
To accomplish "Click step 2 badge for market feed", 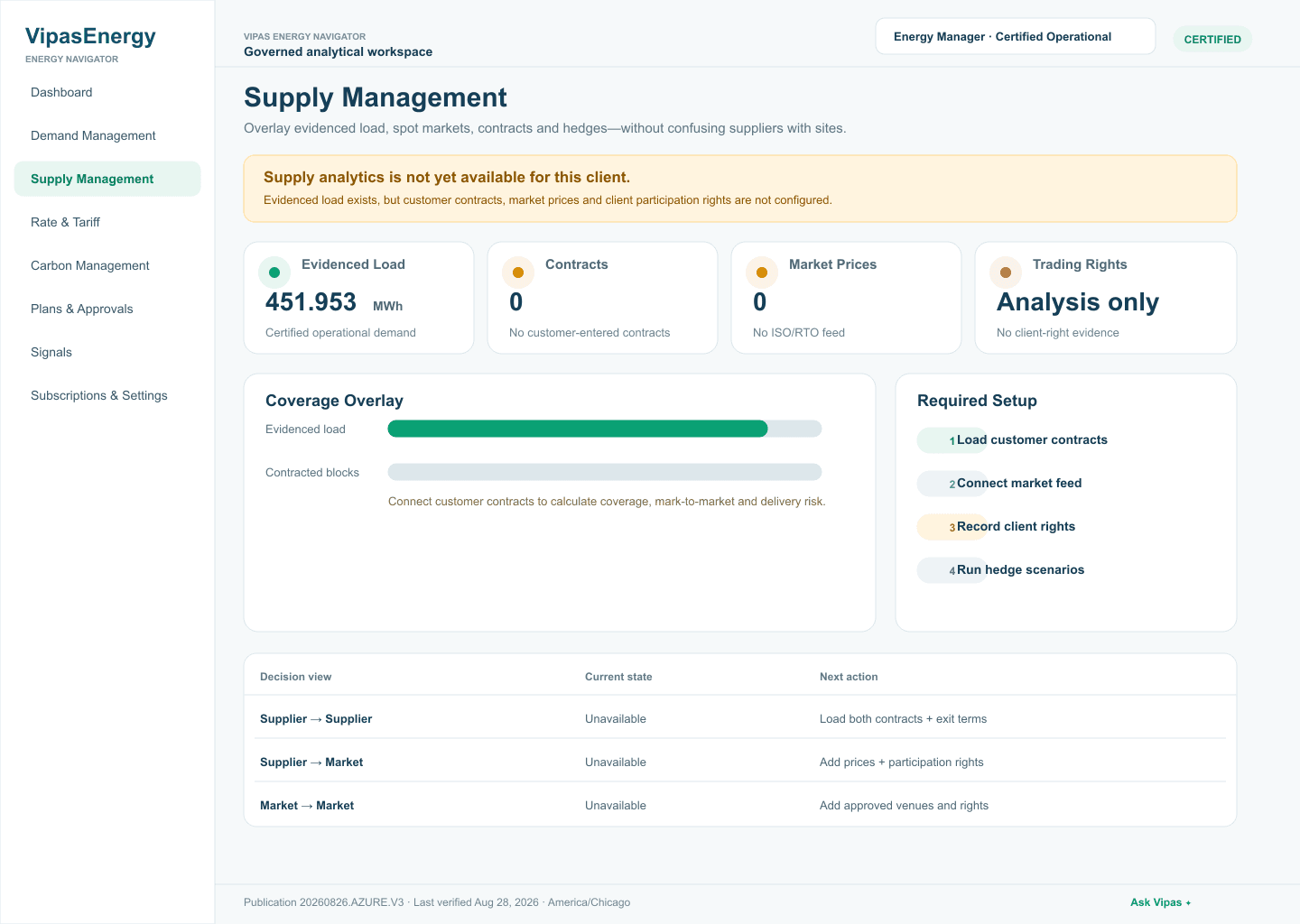I will 952,484.
